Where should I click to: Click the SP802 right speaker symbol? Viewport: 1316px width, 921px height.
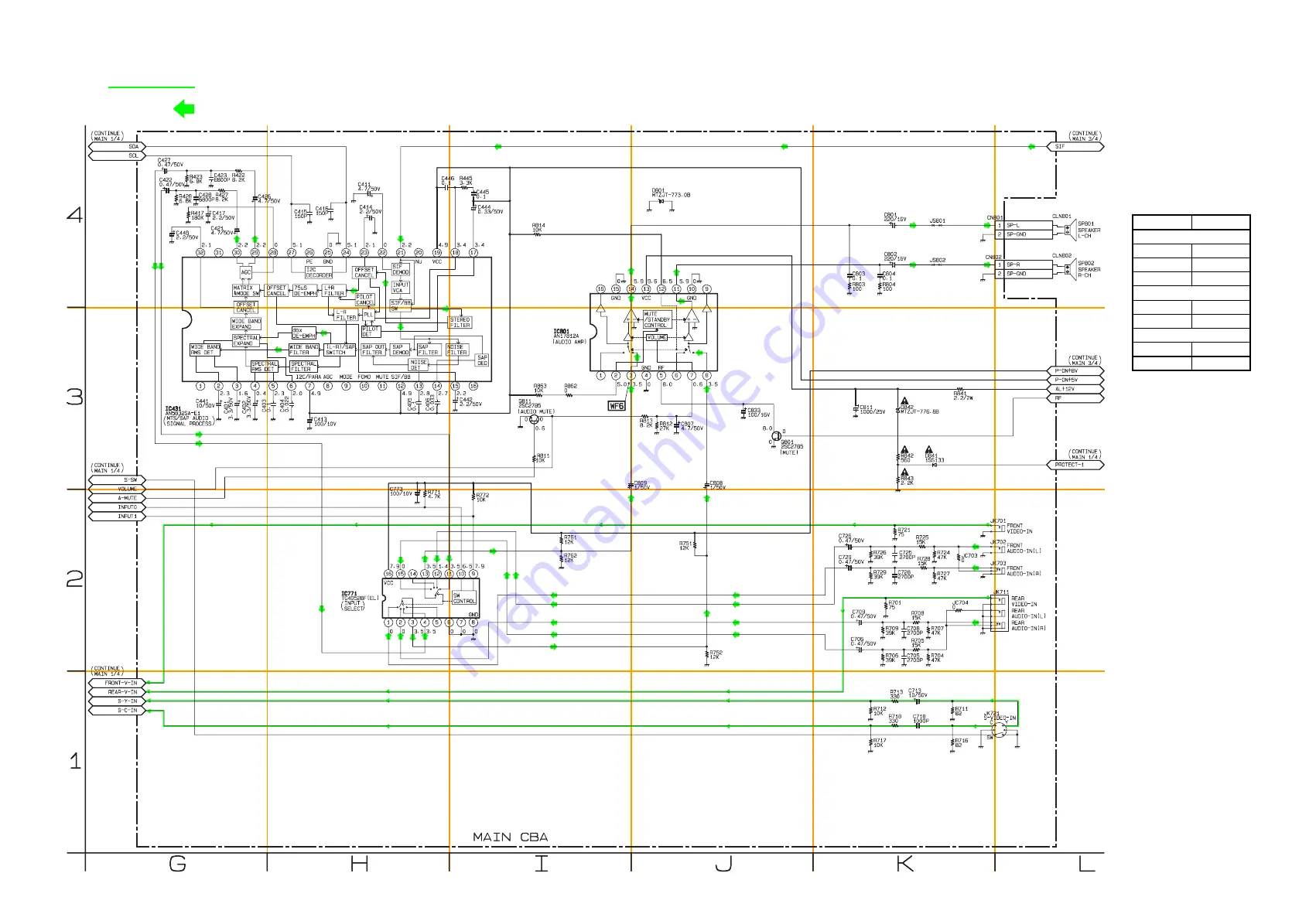[1070, 269]
